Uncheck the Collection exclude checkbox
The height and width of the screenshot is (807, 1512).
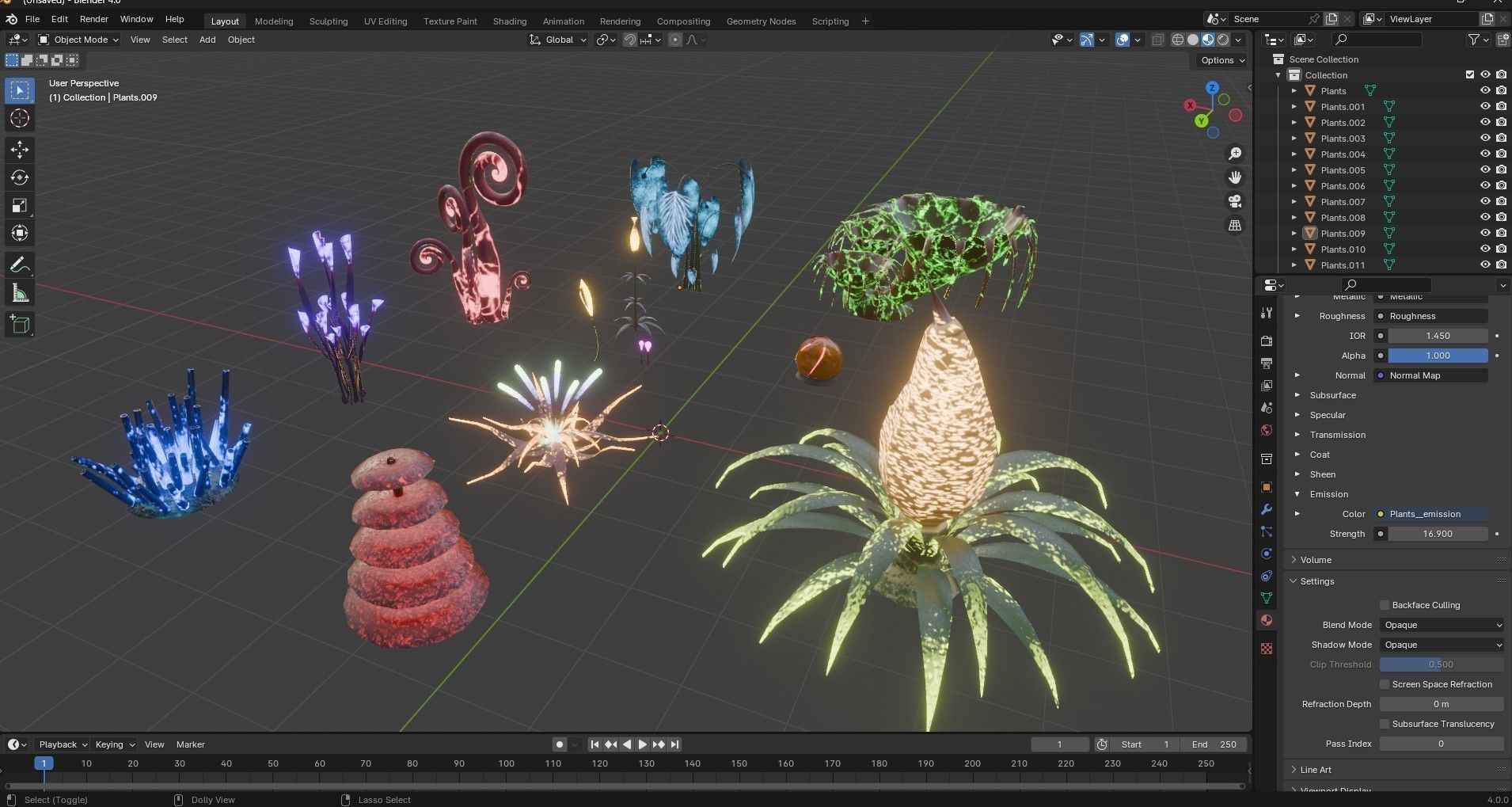pos(1470,75)
